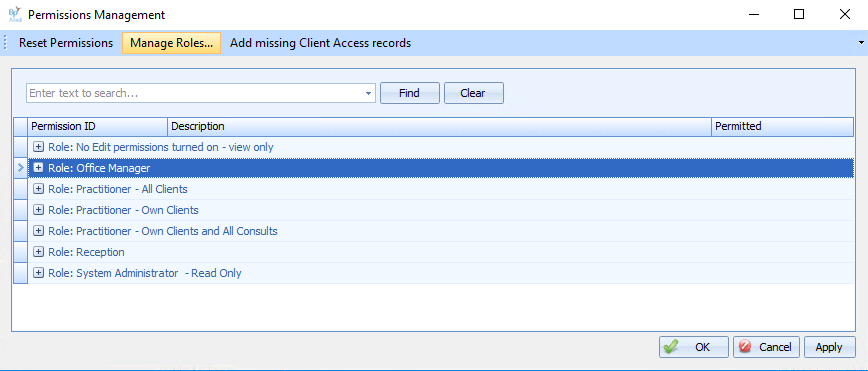This screenshot has width=868, height=371.
Task: Expand System Administrator - Read Only role
Action: pyautogui.click(x=38, y=273)
